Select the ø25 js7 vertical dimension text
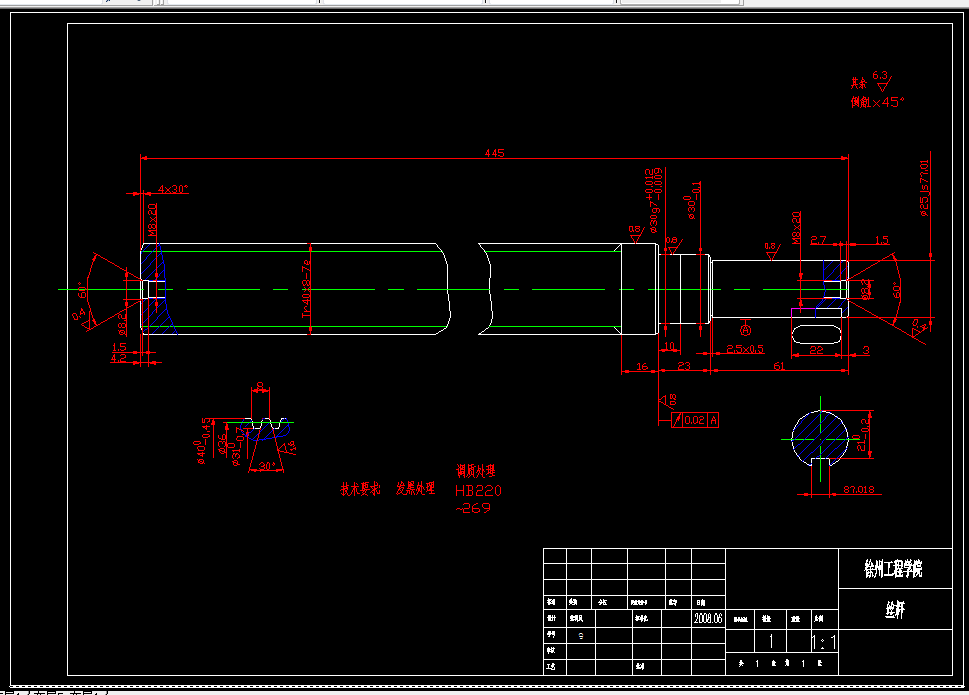 pyautogui.click(x=925, y=188)
